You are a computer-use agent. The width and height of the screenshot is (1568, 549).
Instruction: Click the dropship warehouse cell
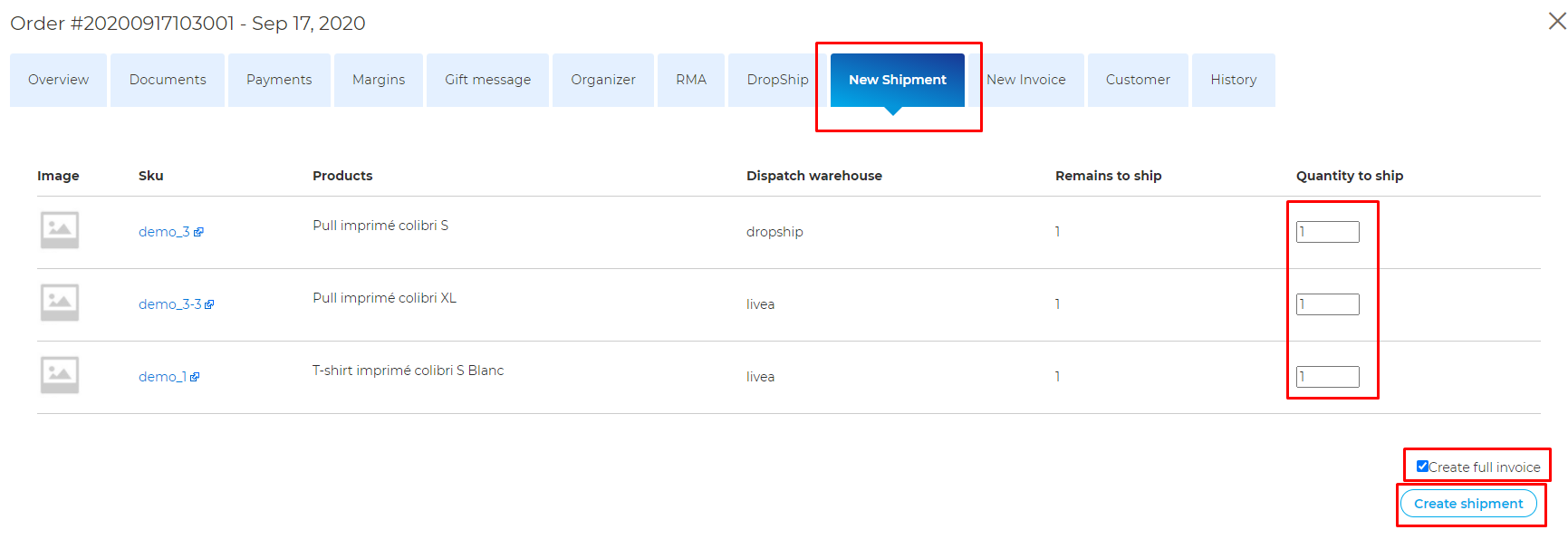[774, 232]
